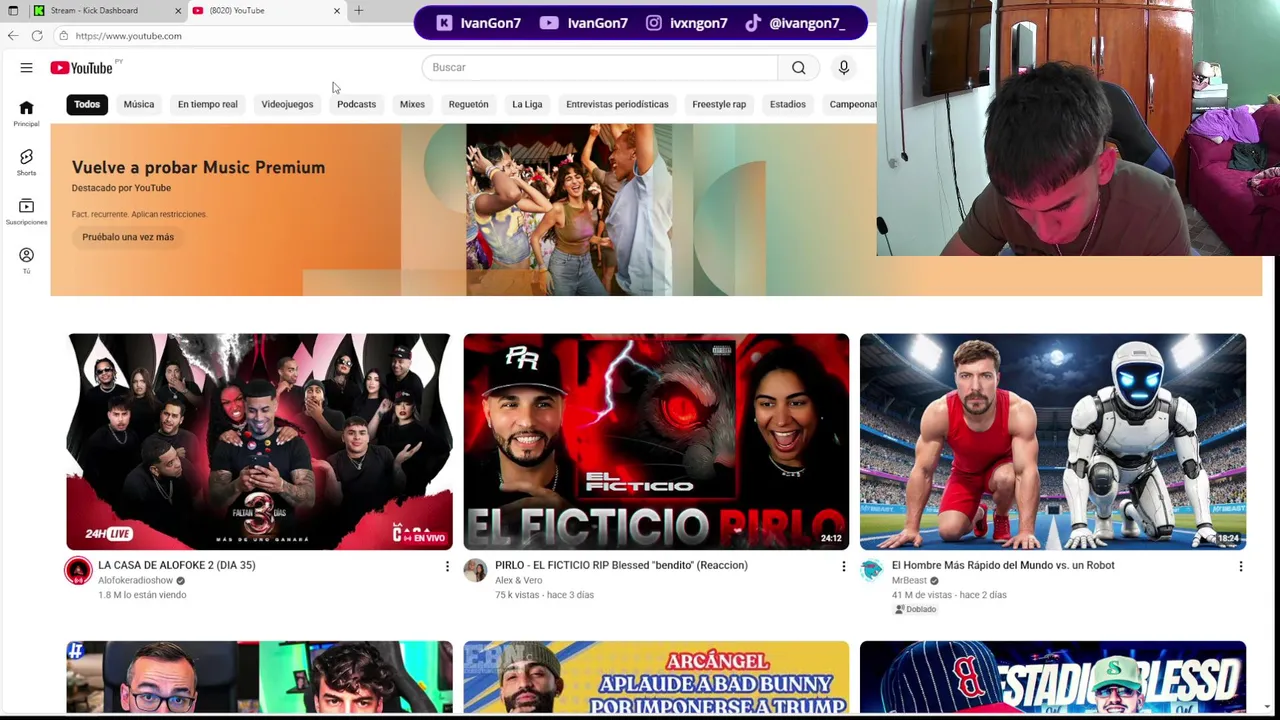Viewport: 1280px width, 720px height.
Task: Click in the Buscar search field
Action: [600, 67]
